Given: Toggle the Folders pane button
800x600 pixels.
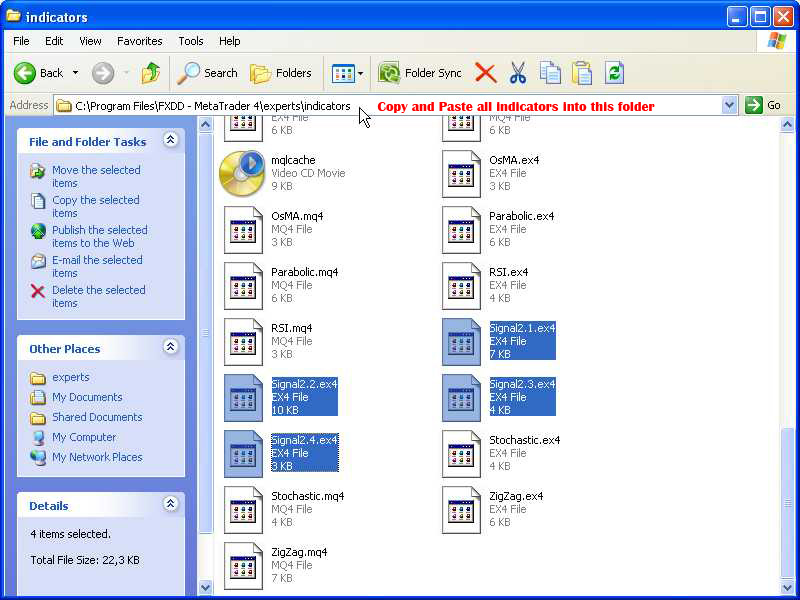Looking at the screenshot, I should pos(280,73).
